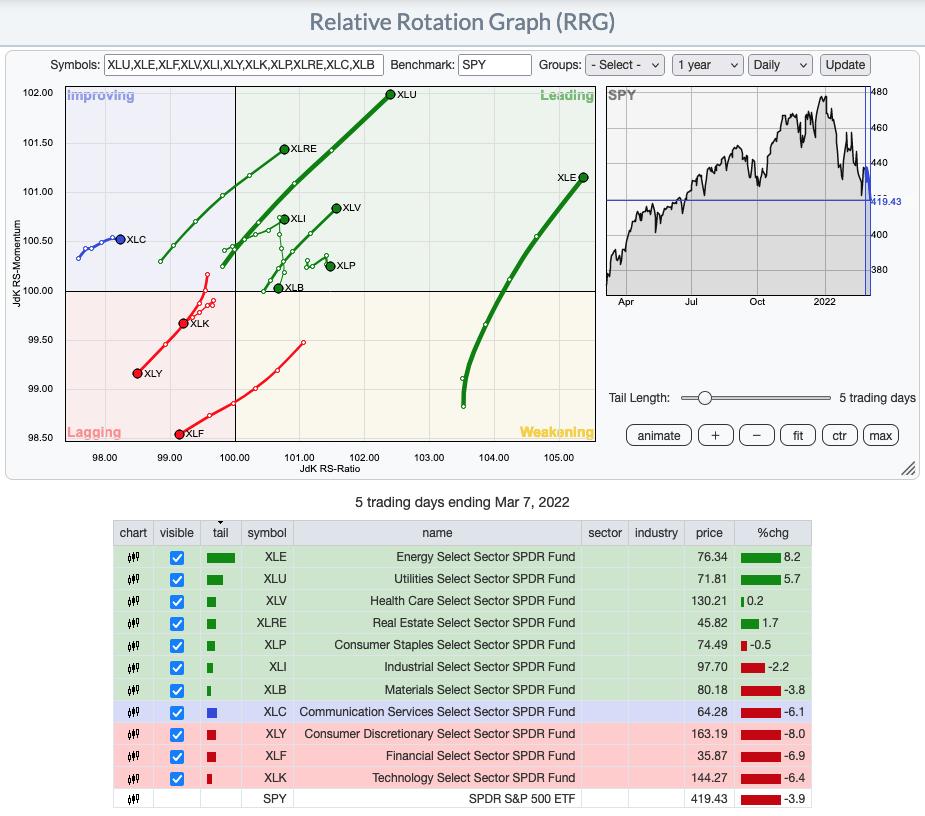Viewport: 925px width, 816px height.
Task: Toggle visibility checkbox for XLF
Action: pos(176,756)
